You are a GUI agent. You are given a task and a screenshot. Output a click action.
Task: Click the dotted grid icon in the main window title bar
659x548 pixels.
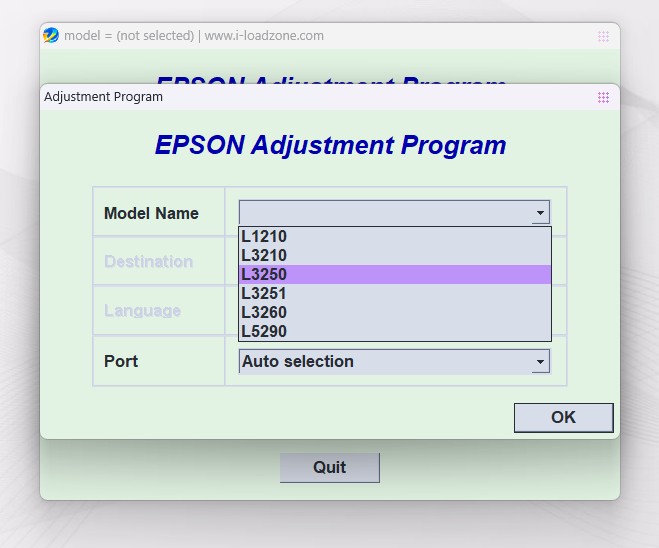(x=603, y=36)
